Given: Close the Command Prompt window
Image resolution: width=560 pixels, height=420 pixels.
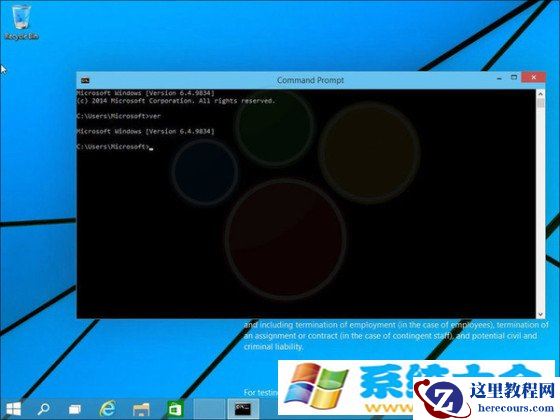Looking at the screenshot, I should [x=534, y=77].
